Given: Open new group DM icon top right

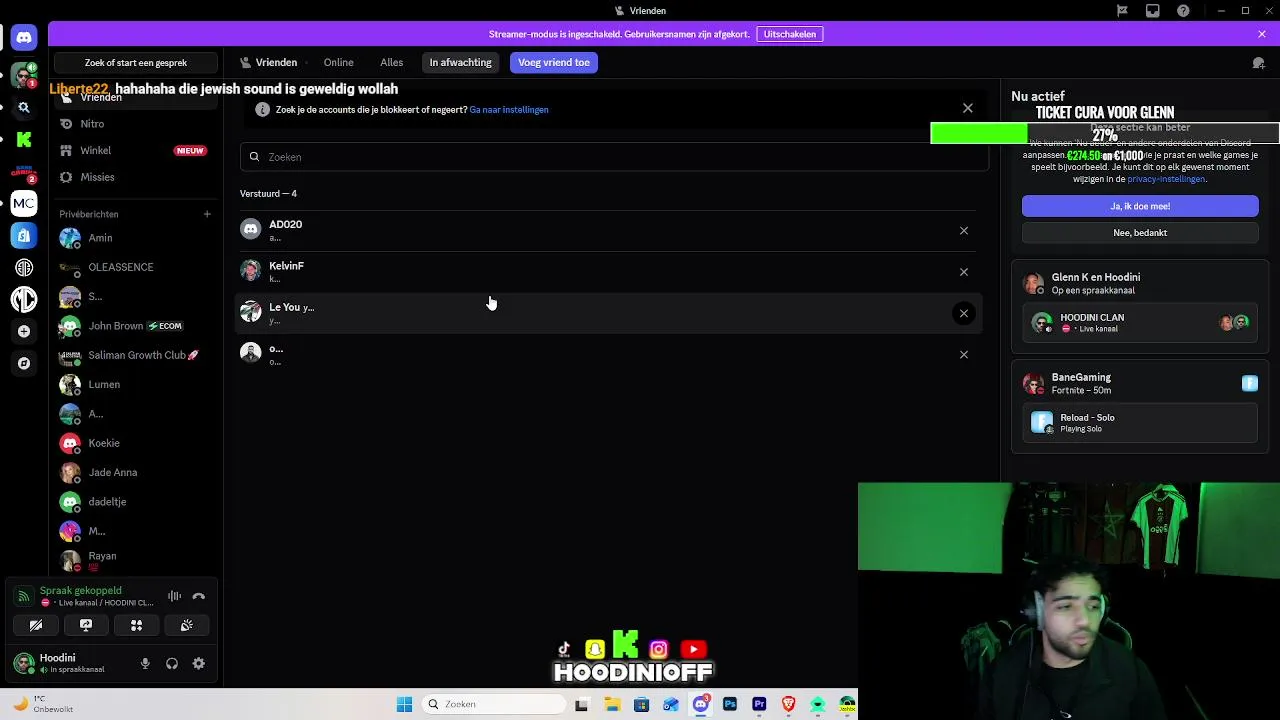Looking at the screenshot, I should (1259, 63).
